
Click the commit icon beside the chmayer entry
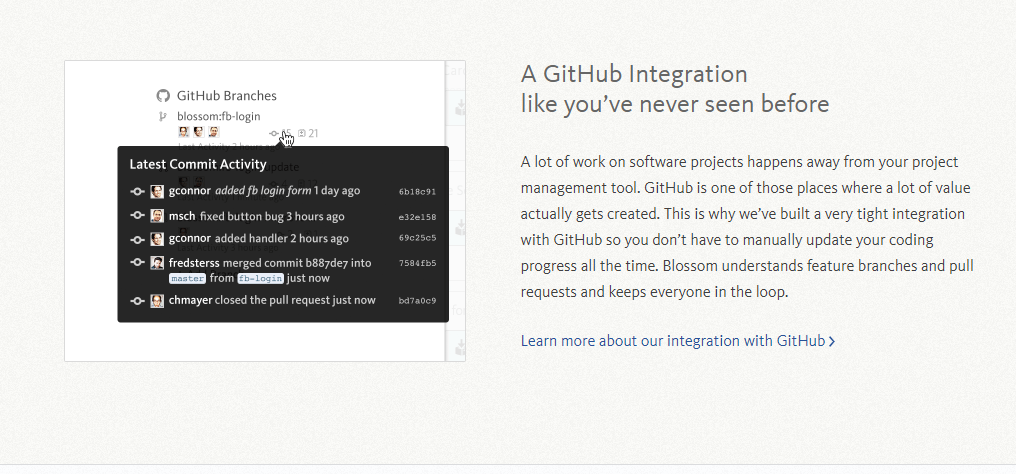coord(137,300)
